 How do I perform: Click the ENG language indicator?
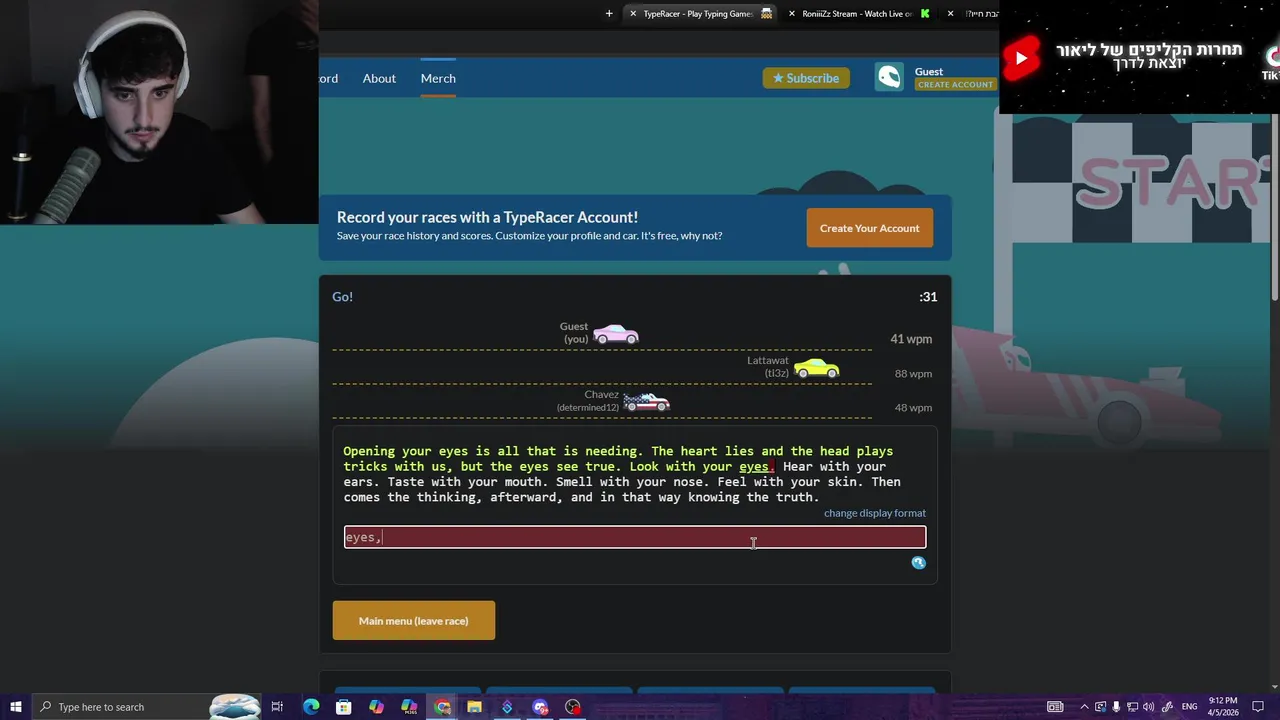[1190, 707]
